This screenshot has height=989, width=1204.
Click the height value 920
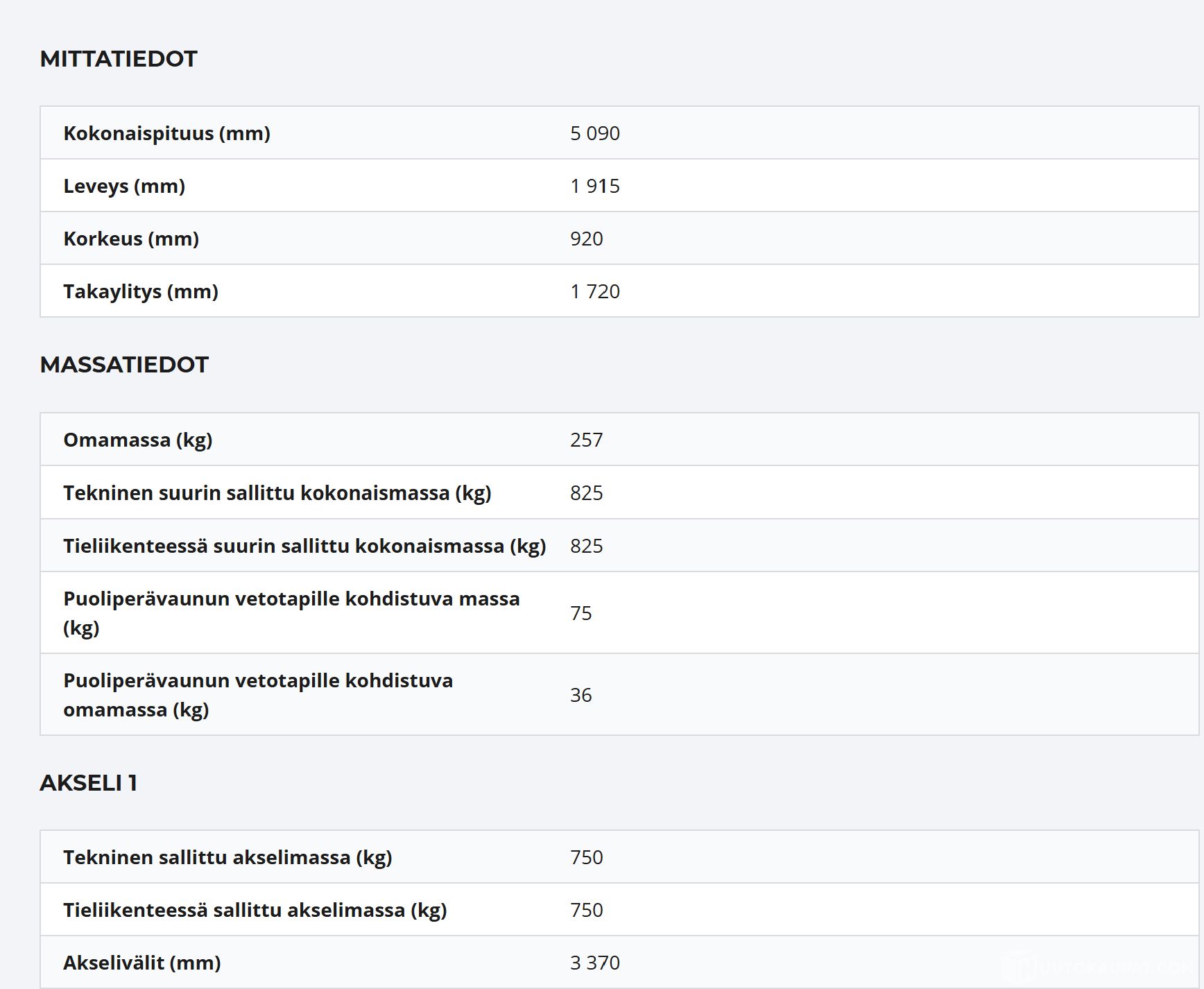(586, 239)
